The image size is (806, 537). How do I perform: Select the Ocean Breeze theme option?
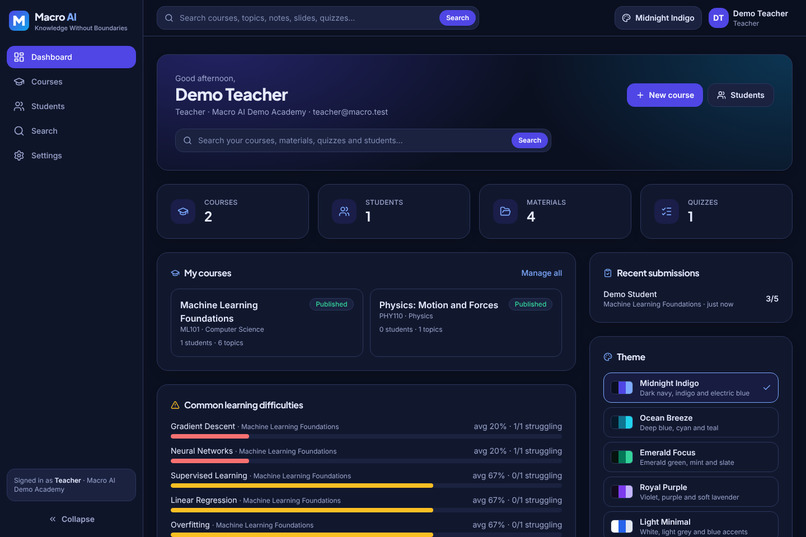[690, 422]
